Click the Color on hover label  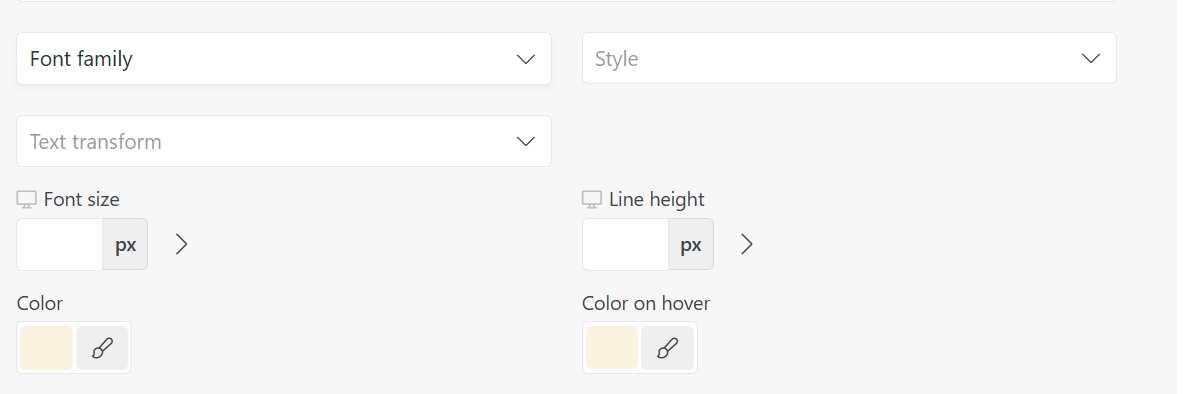[646, 303]
